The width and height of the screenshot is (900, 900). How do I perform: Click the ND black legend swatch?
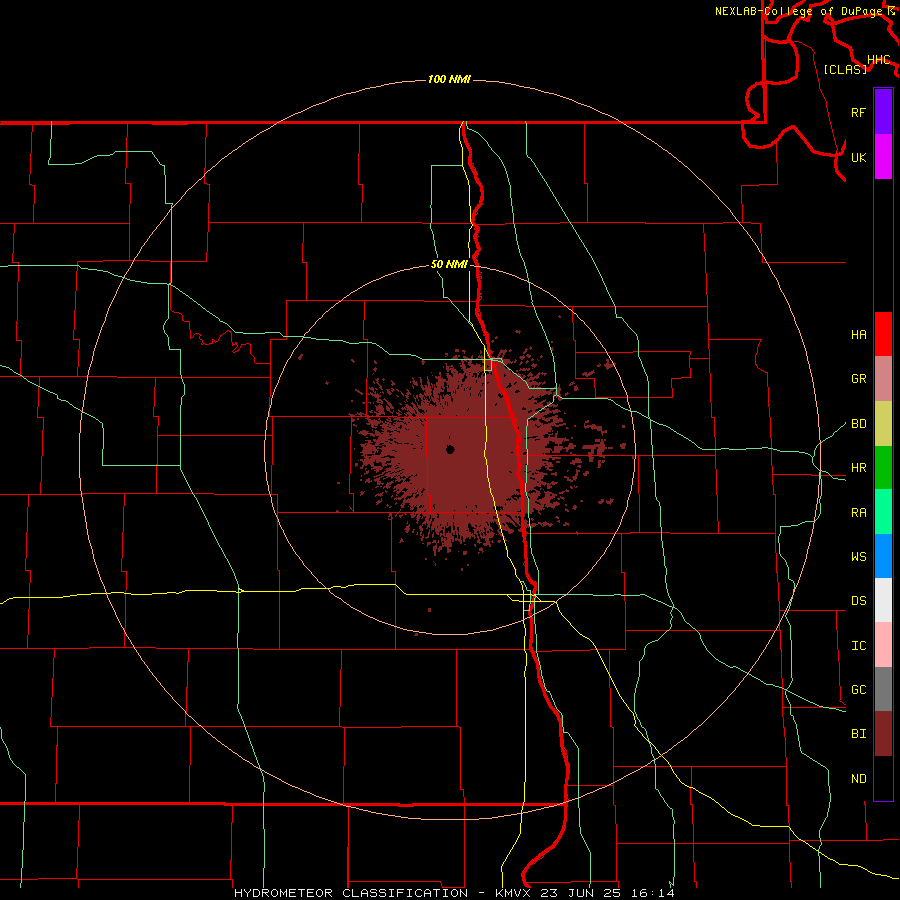tap(883, 778)
